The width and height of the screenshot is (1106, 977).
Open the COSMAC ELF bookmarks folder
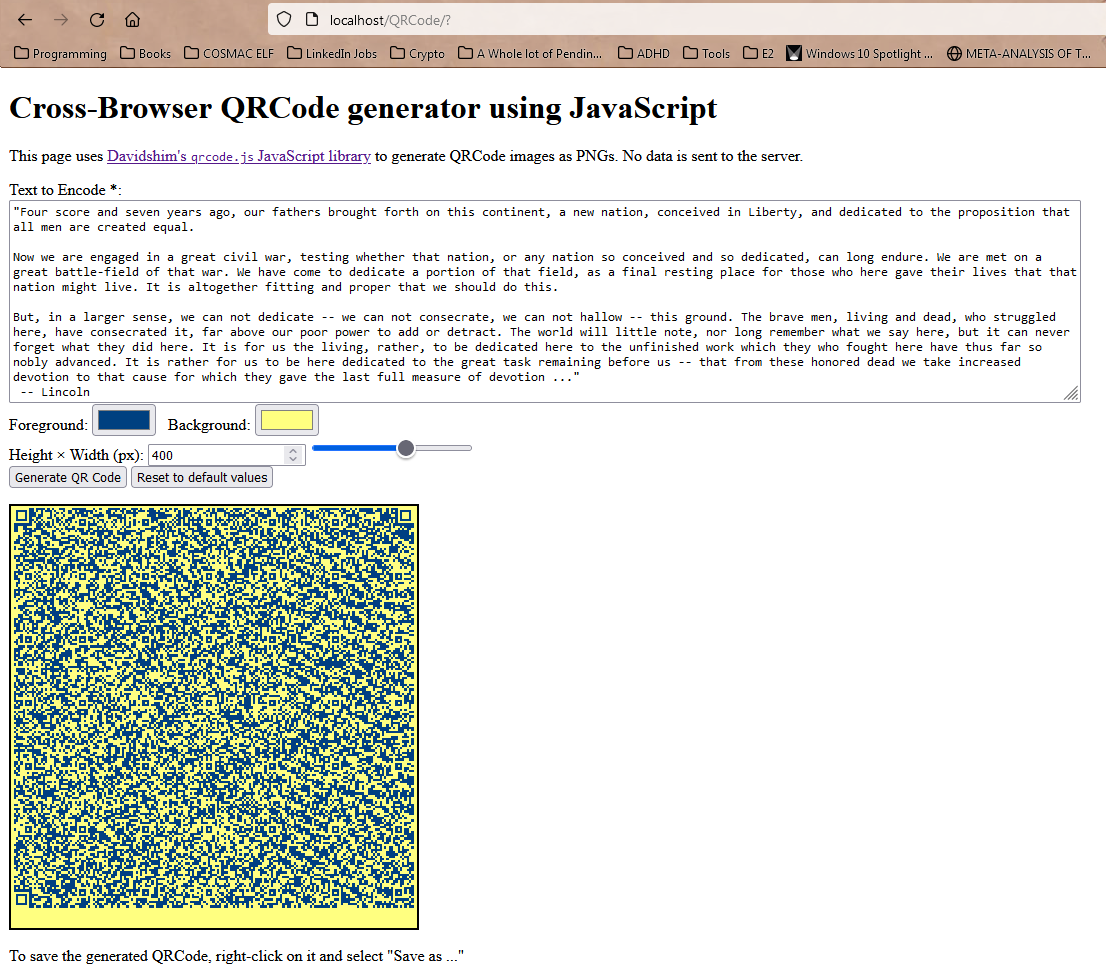(229, 54)
